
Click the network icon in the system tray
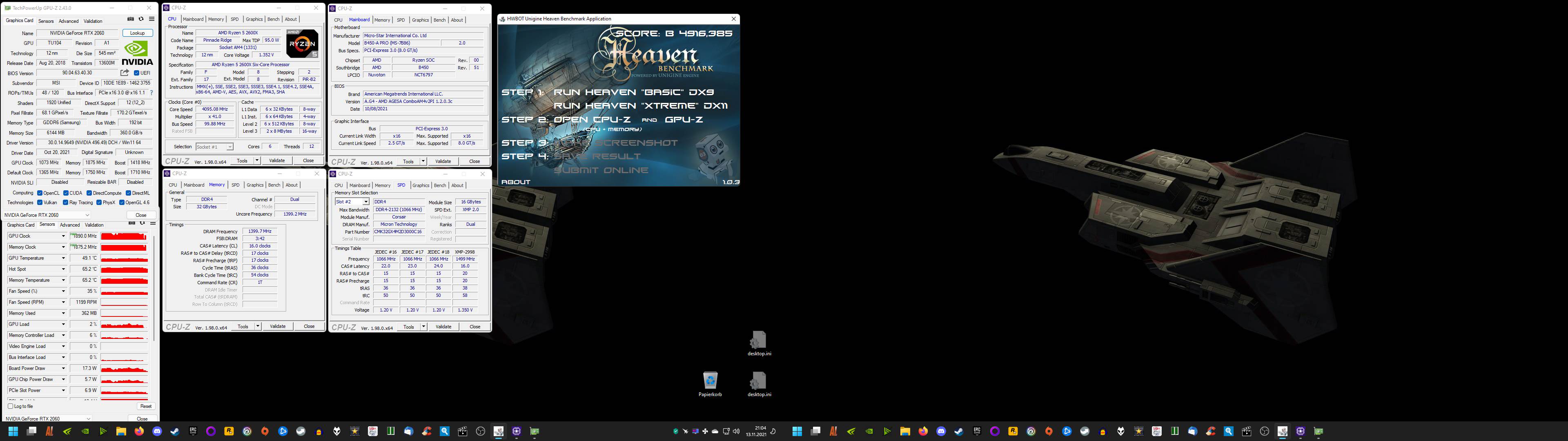(x=726, y=431)
